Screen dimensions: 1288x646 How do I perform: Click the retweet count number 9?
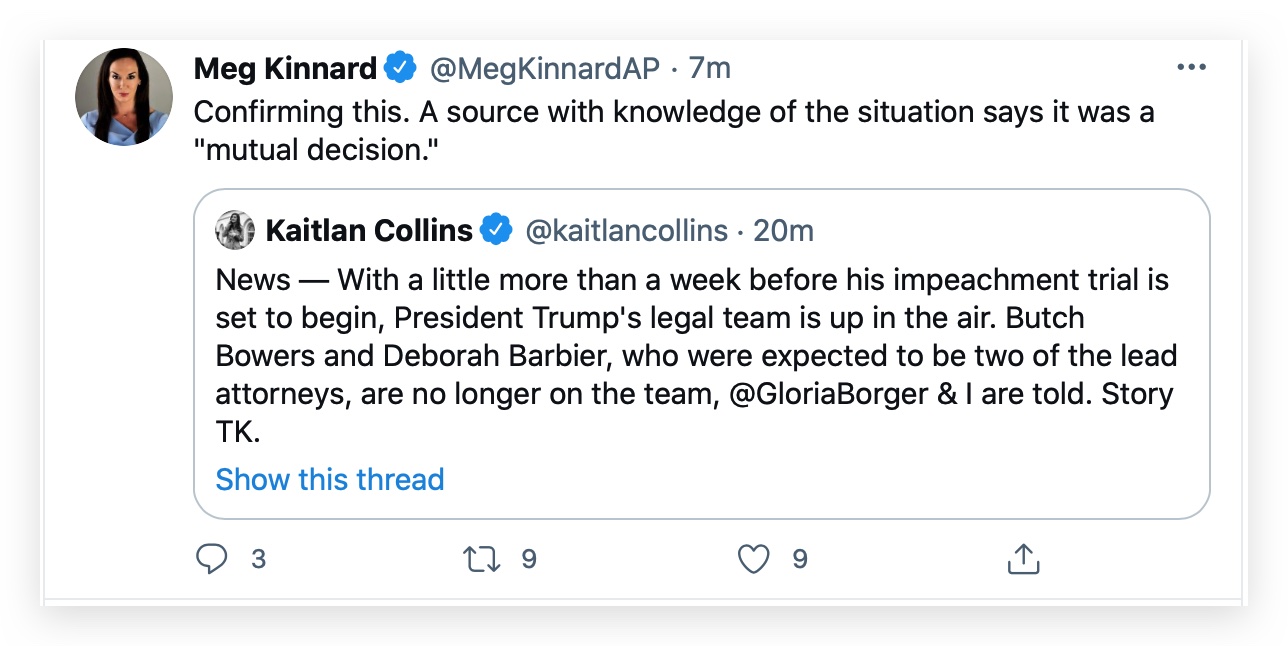point(529,559)
